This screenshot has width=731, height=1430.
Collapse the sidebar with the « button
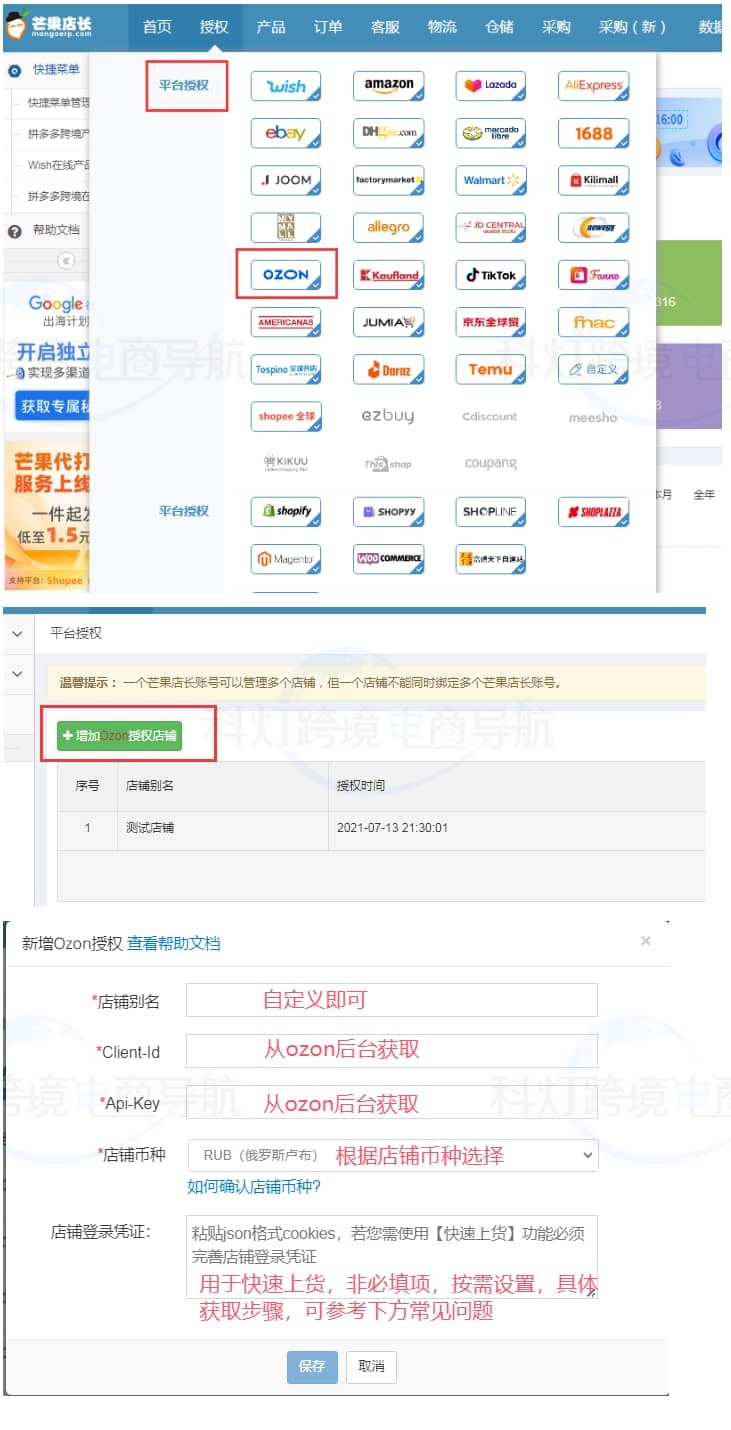66,261
